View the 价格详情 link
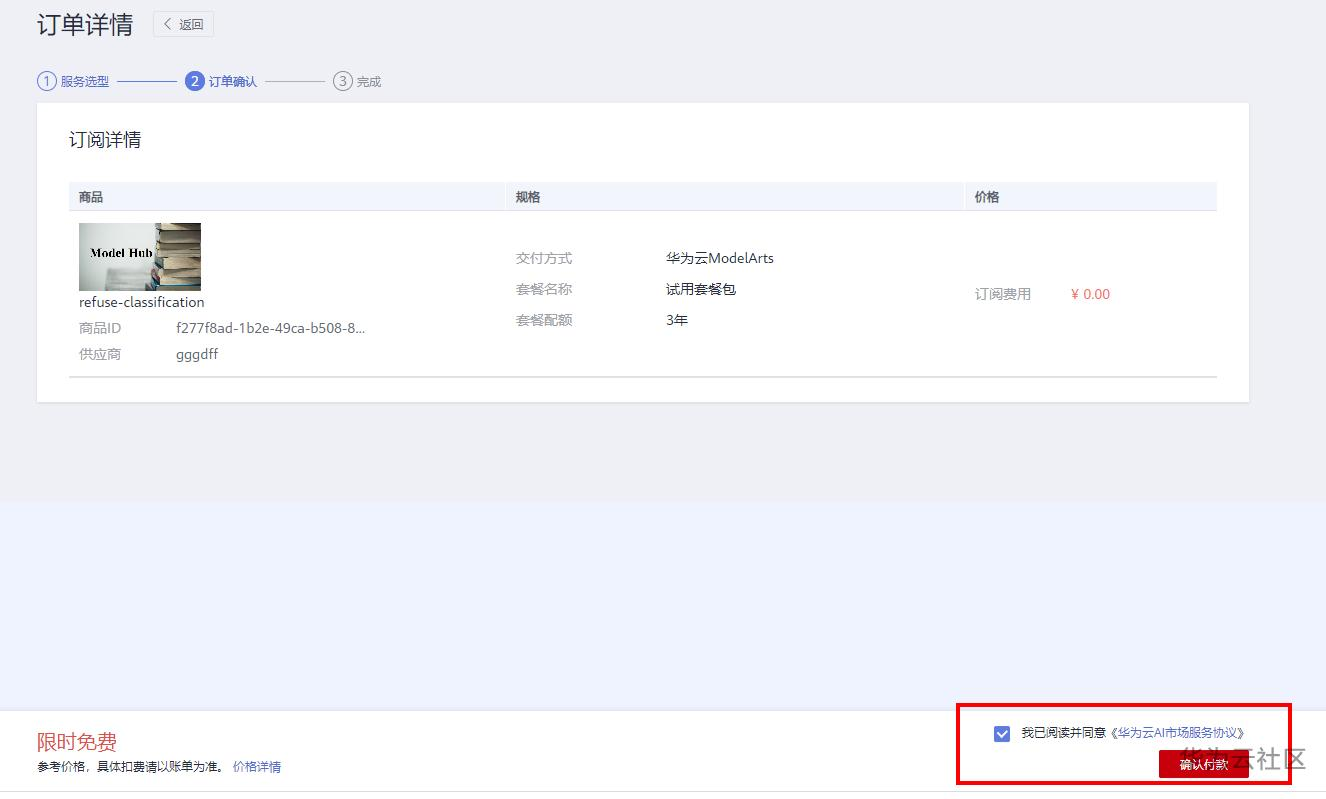 pyautogui.click(x=257, y=767)
